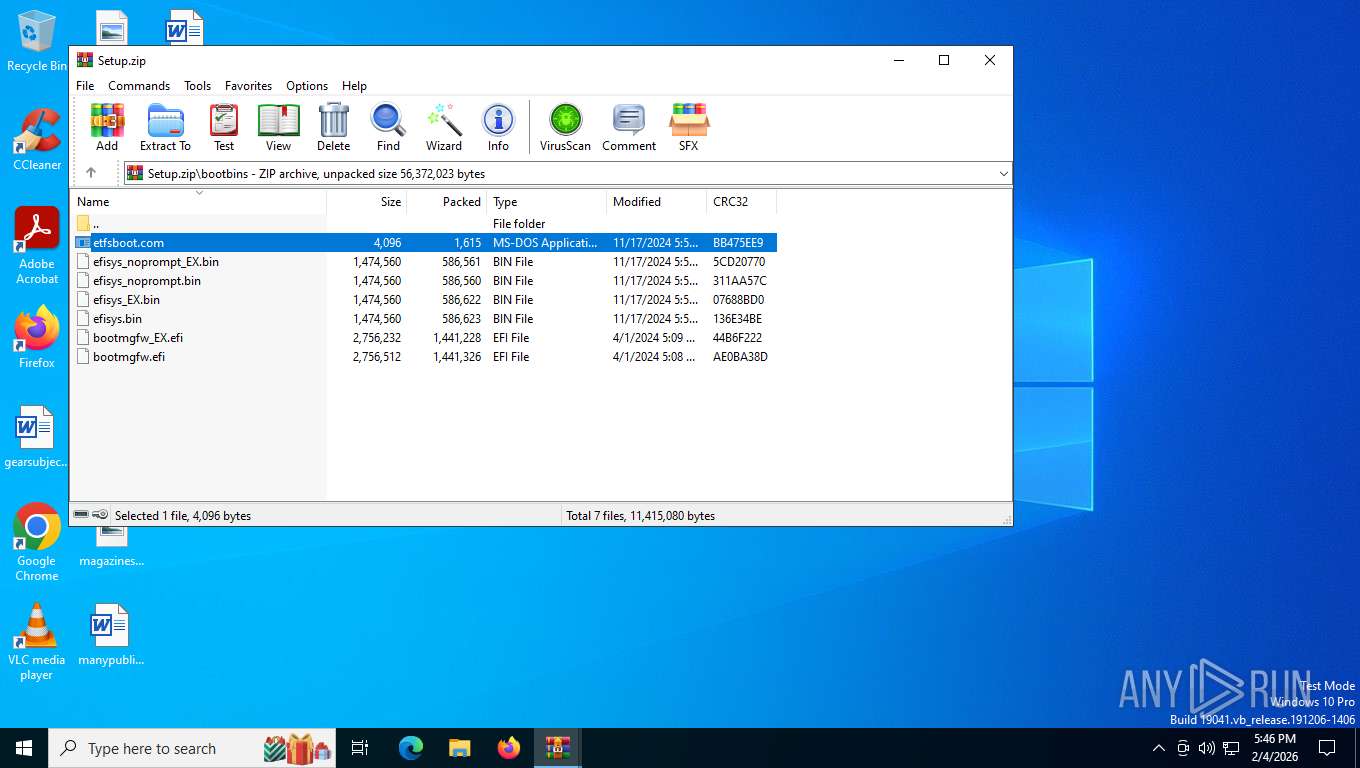The width and height of the screenshot is (1360, 768).
Task: Click the Add toolbar icon
Action: click(107, 127)
